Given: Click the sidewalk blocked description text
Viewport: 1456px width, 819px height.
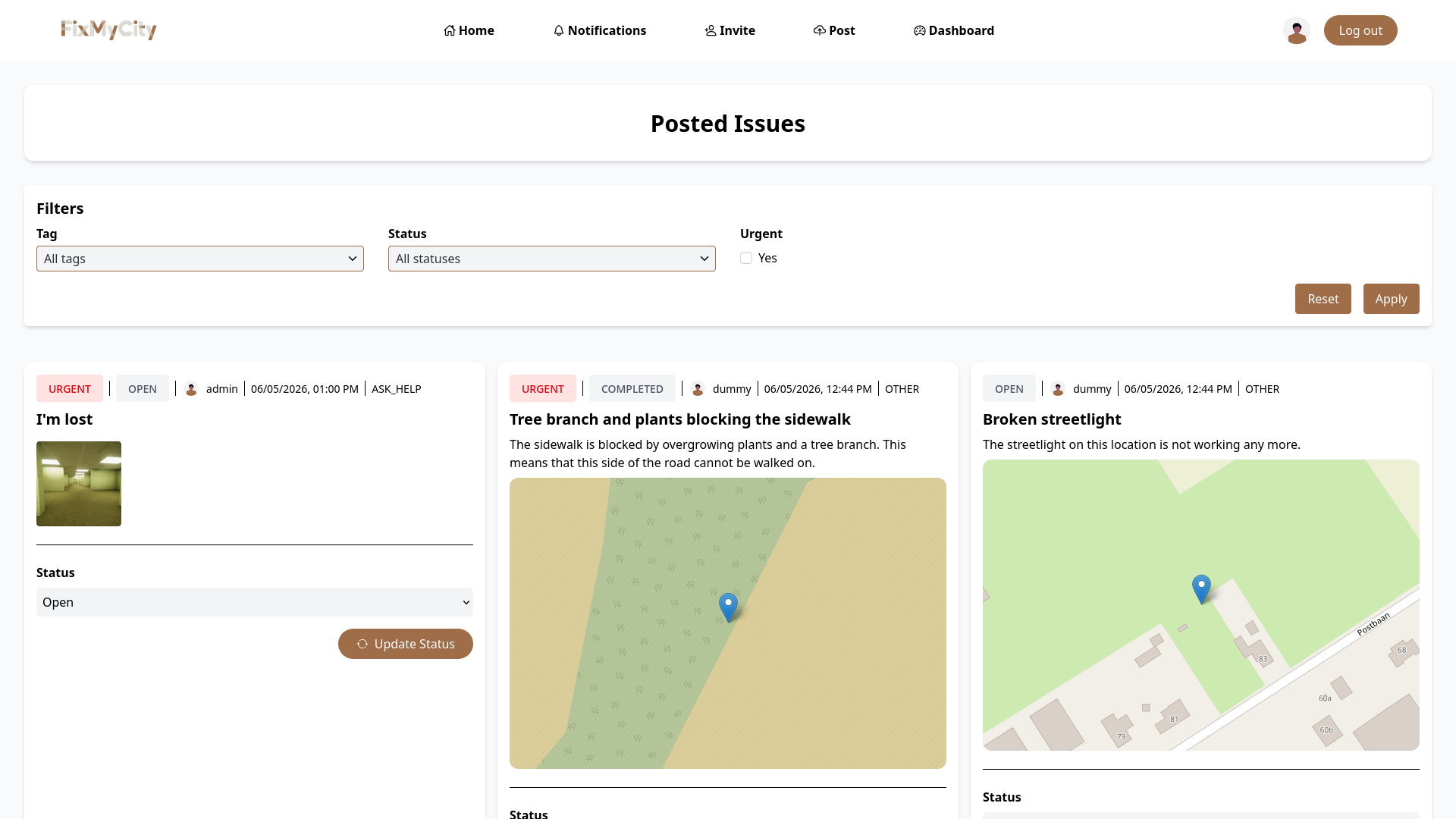Looking at the screenshot, I should pos(708,453).
